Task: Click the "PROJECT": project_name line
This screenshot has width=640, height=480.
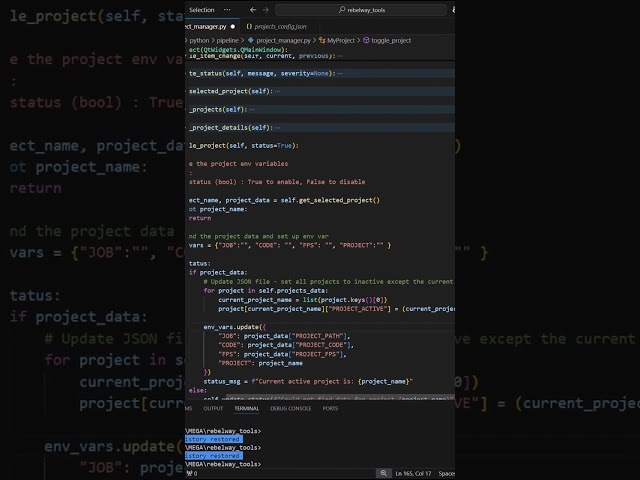Action: [260, 363]
